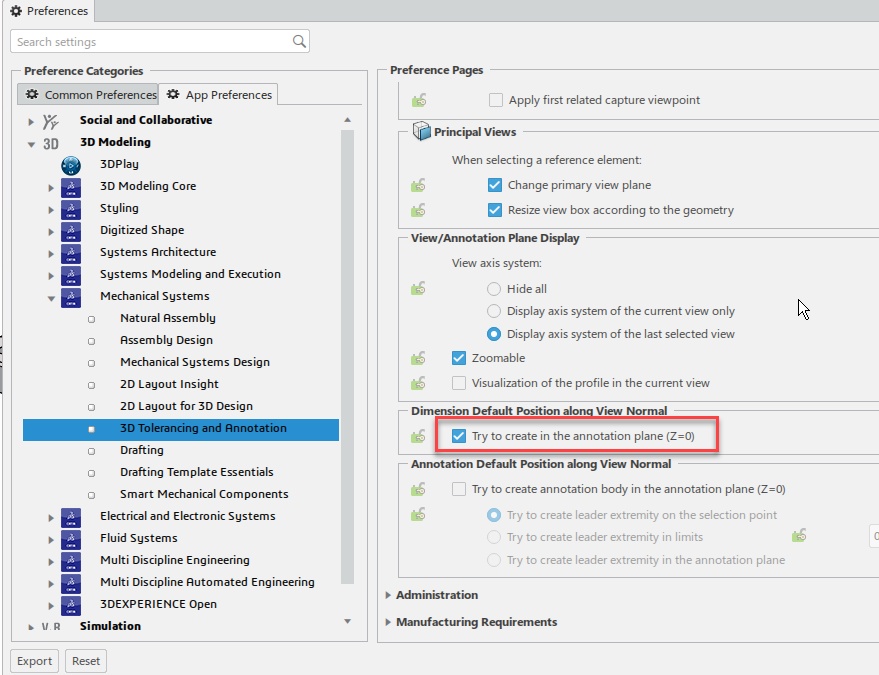Viewport: 879px width, 675px height.
Task: Click the 3DPlay globe icon
Action: point(71,164)
